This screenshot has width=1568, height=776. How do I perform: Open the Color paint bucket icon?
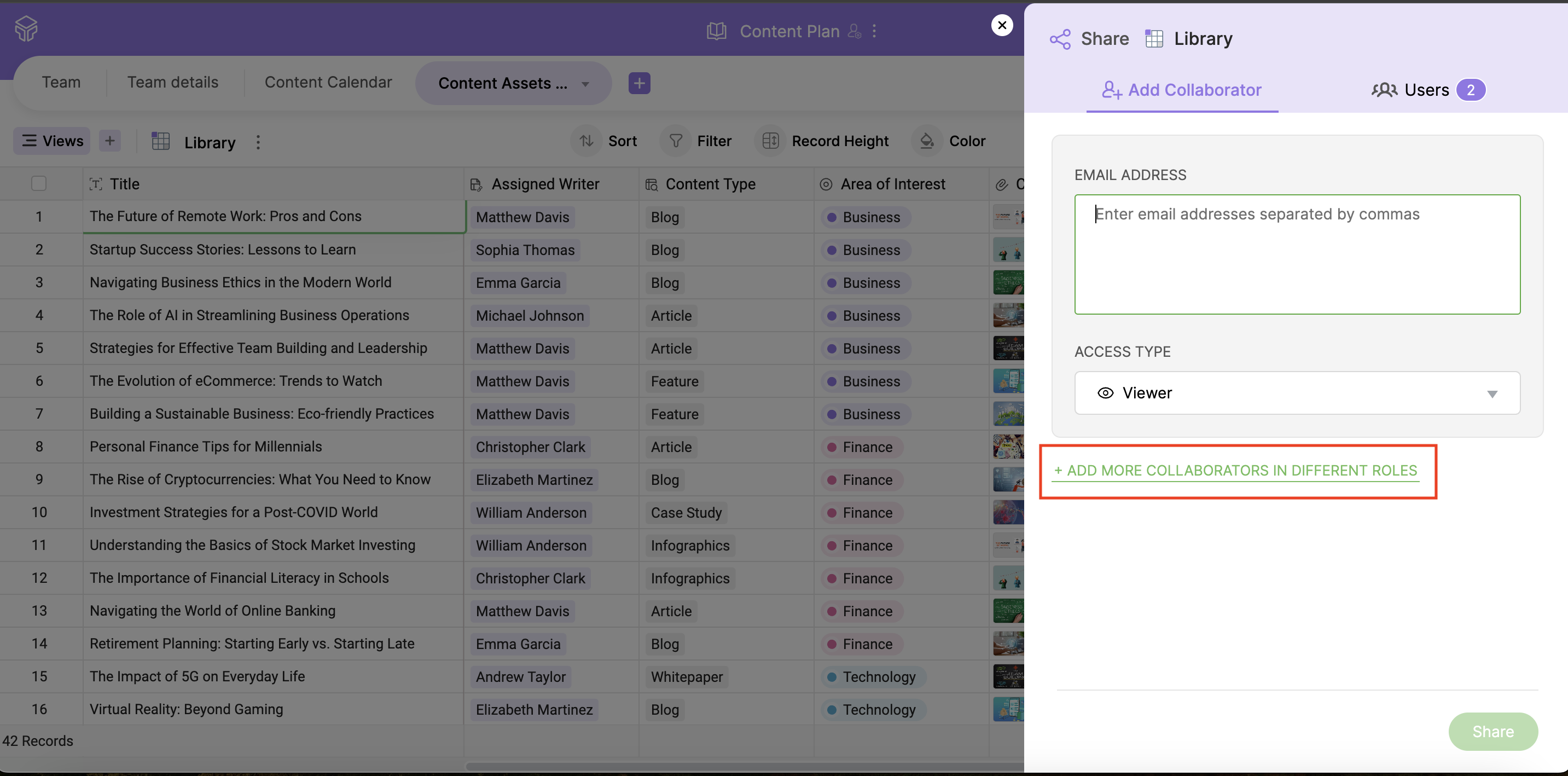(x=926, y=141)
